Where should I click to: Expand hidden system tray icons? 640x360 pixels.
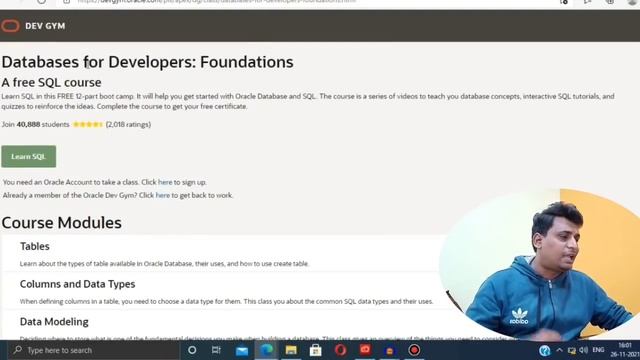pyautogui.click(x=559, y=350)
